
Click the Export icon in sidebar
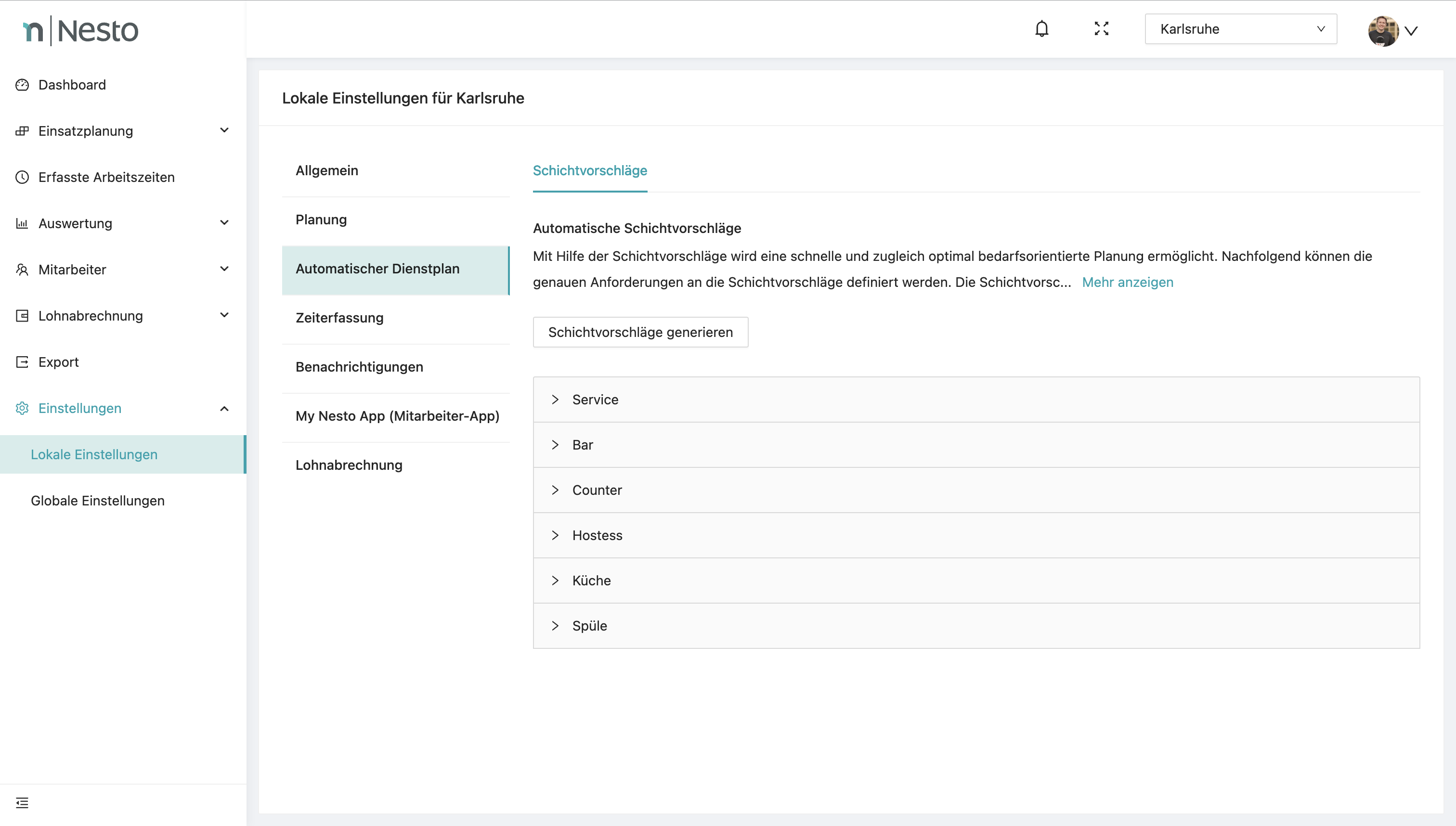click(22, 362)
